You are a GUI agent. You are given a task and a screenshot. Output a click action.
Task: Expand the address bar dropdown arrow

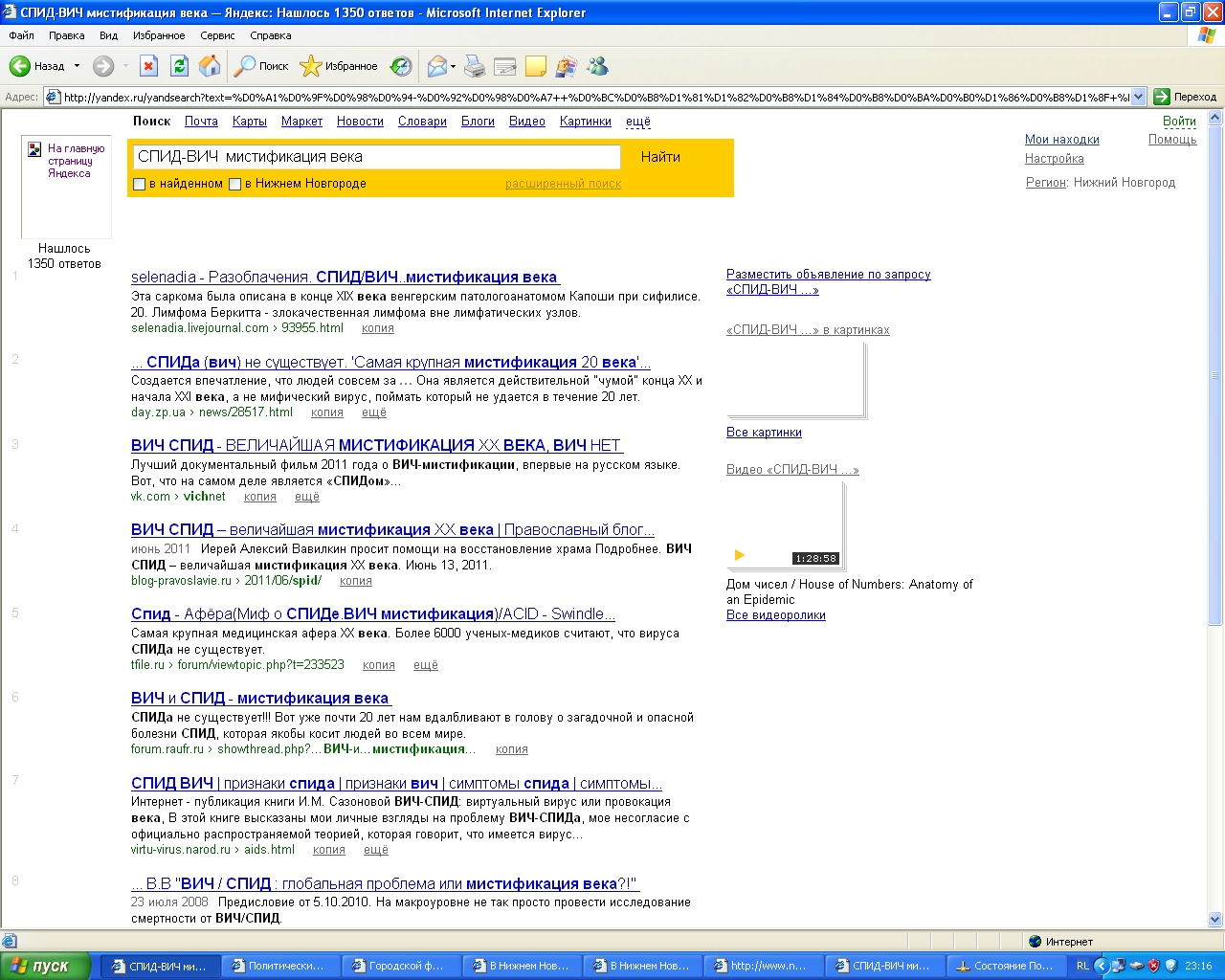click(1139, 97)
